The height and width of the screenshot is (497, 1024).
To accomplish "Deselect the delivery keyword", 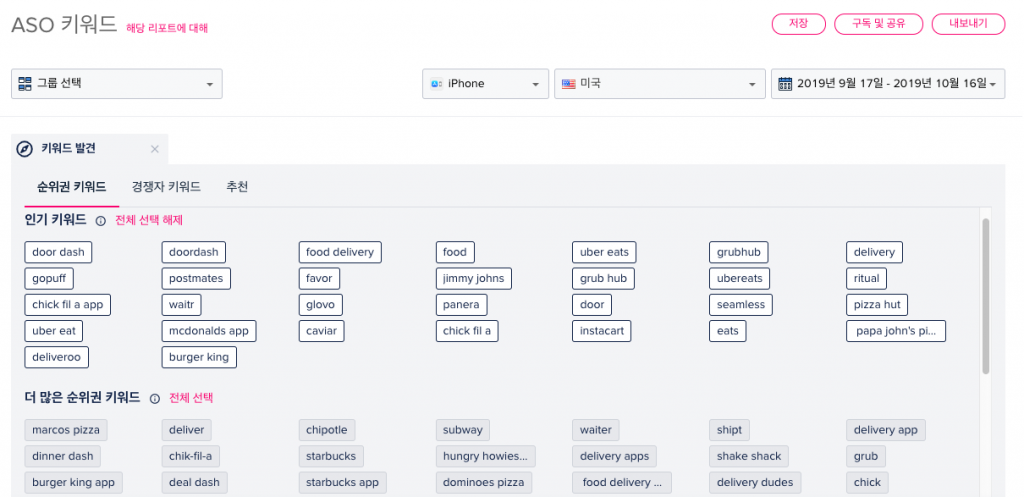I will click(874, 252).
